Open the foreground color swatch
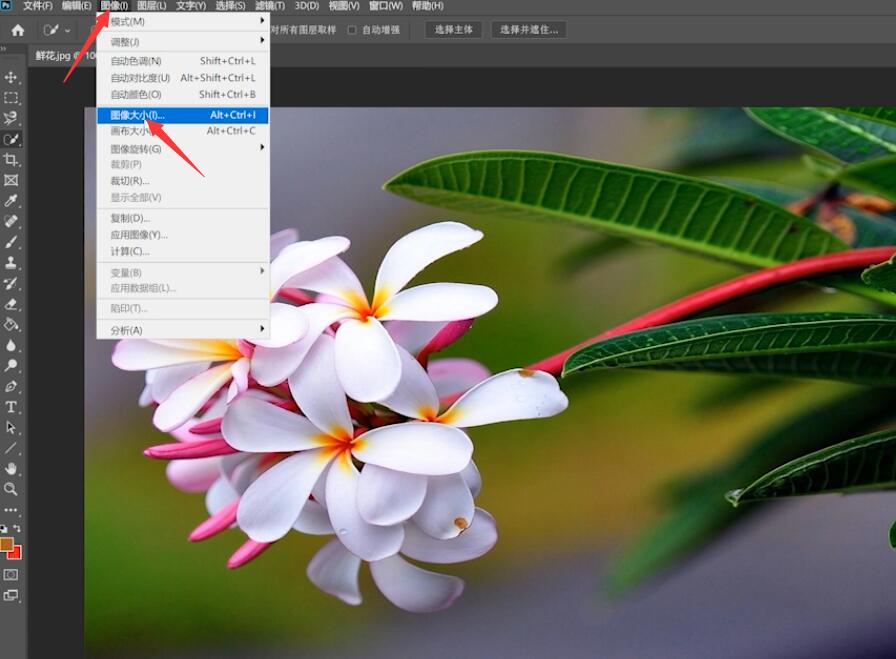The width and height of the screenshot is (896, 659). (x=6, y=544)
